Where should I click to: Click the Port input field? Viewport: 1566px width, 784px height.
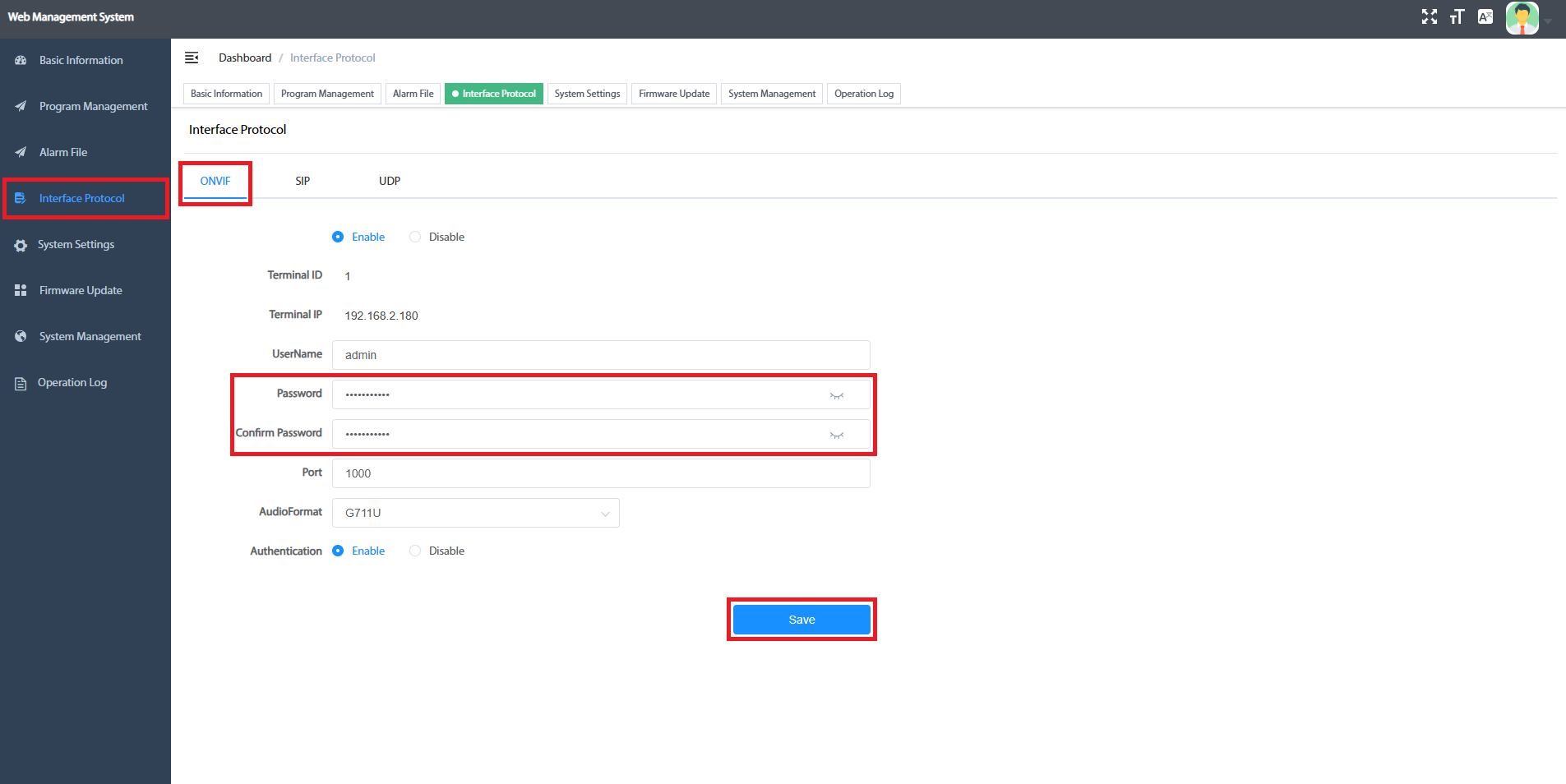(x=600, y=473)
